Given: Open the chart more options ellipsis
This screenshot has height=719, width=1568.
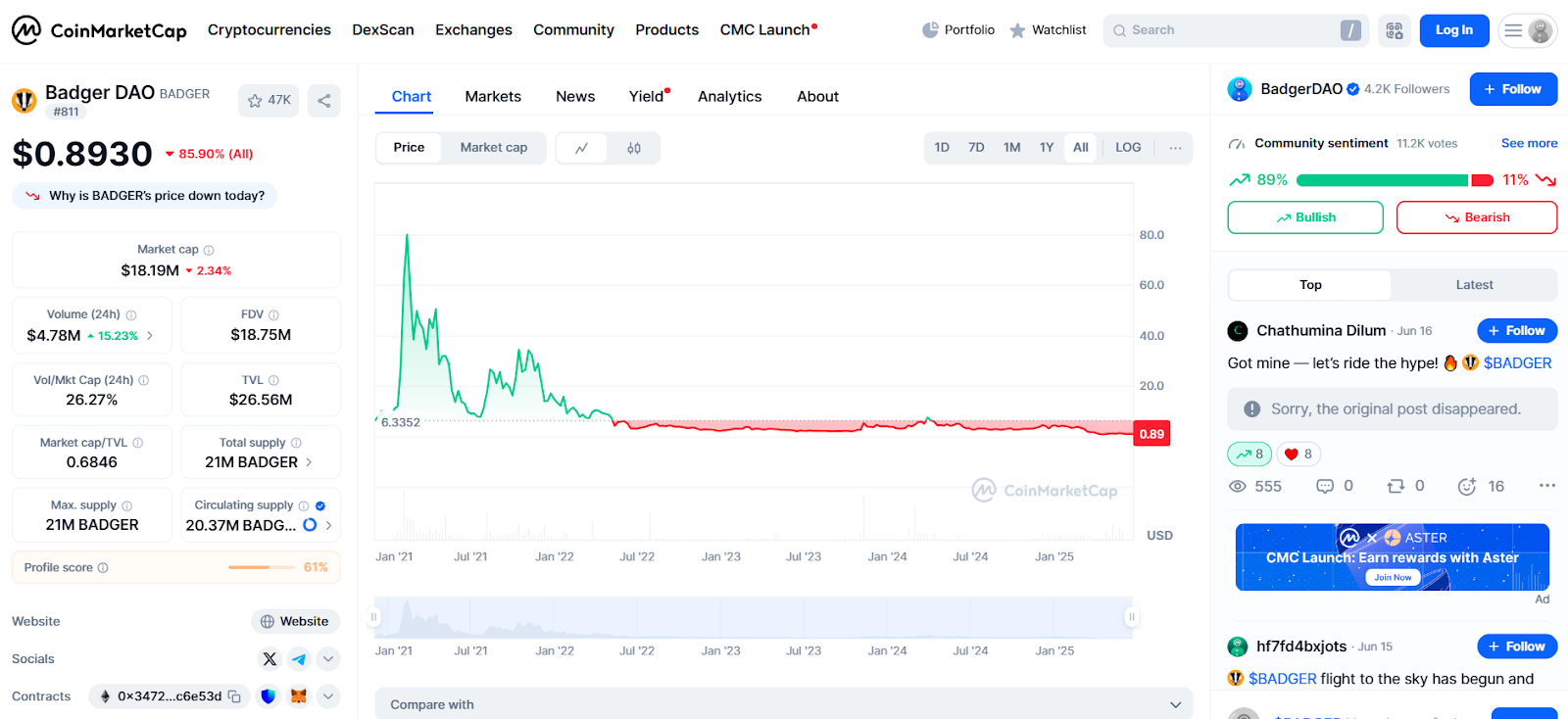Looking at the screenshot, I should (1175, 148).
